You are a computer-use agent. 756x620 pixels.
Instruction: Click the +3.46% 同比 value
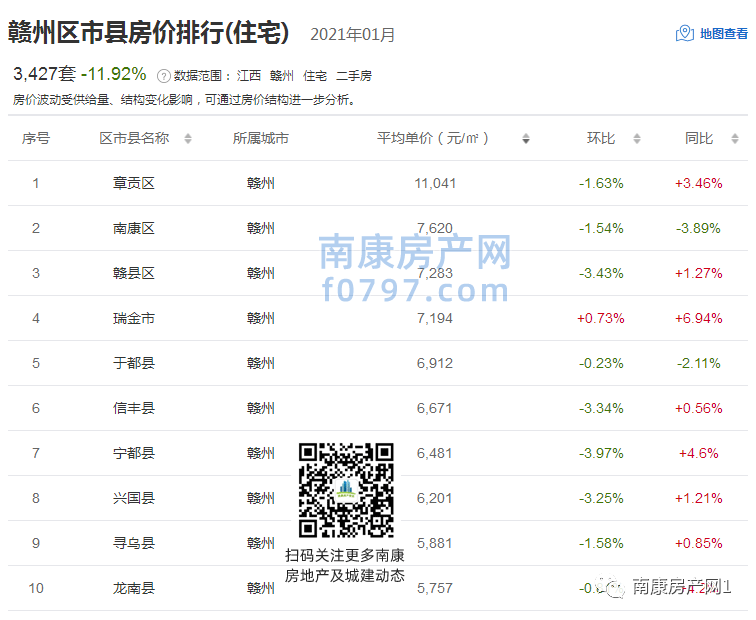pyautogui.click(x=699, y=183)
